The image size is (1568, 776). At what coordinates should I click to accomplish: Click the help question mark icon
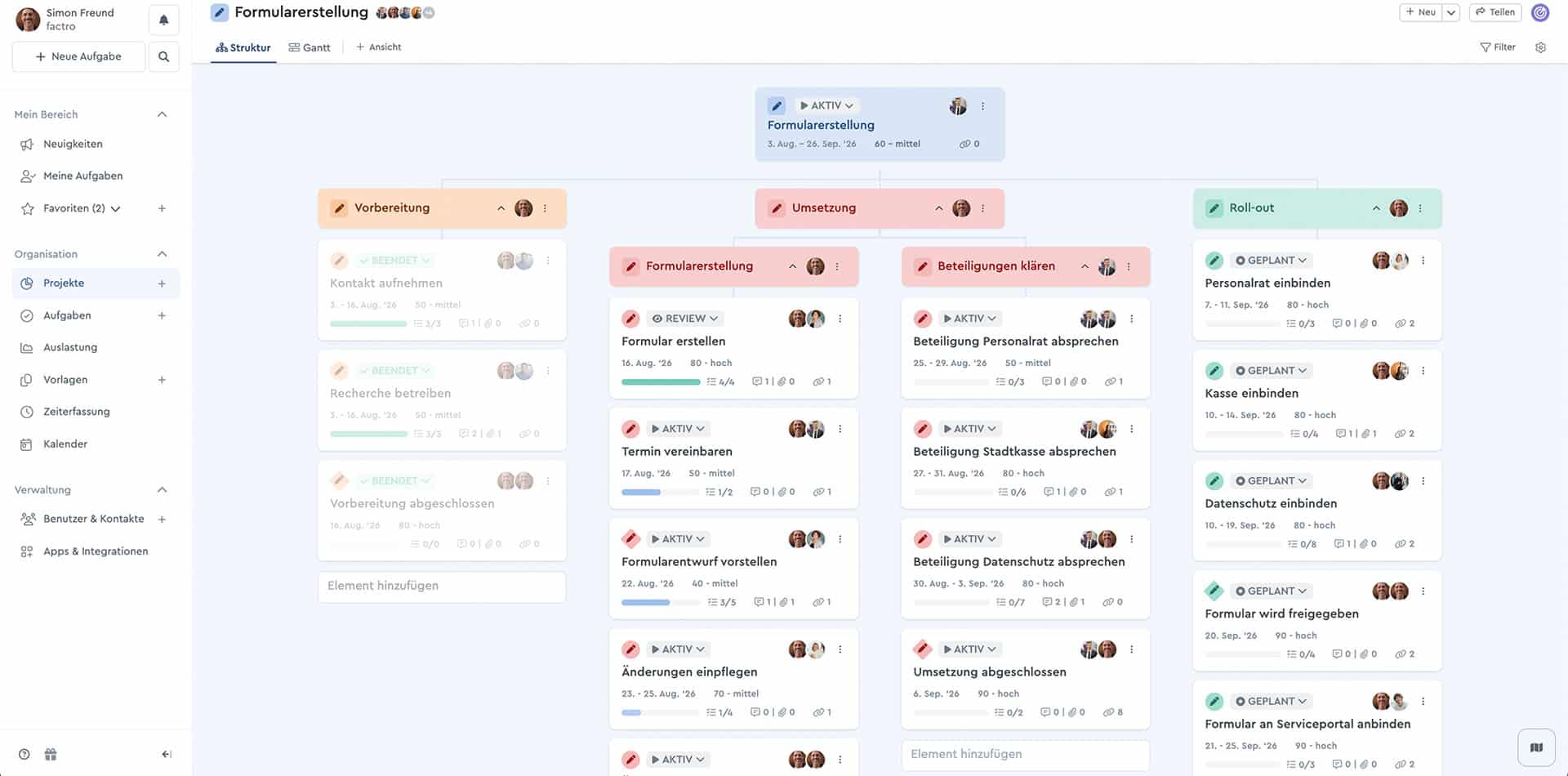(x=24, y=754)
